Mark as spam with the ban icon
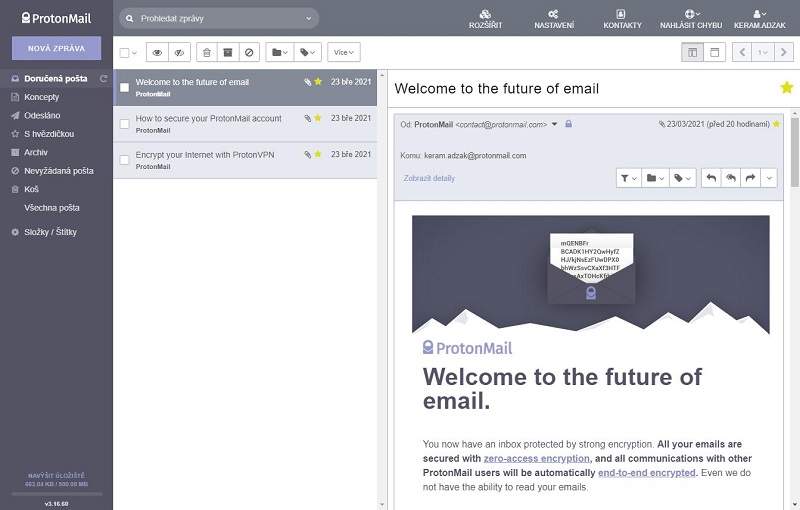Viewport: 800px width, 510px height. coord(249,52)
